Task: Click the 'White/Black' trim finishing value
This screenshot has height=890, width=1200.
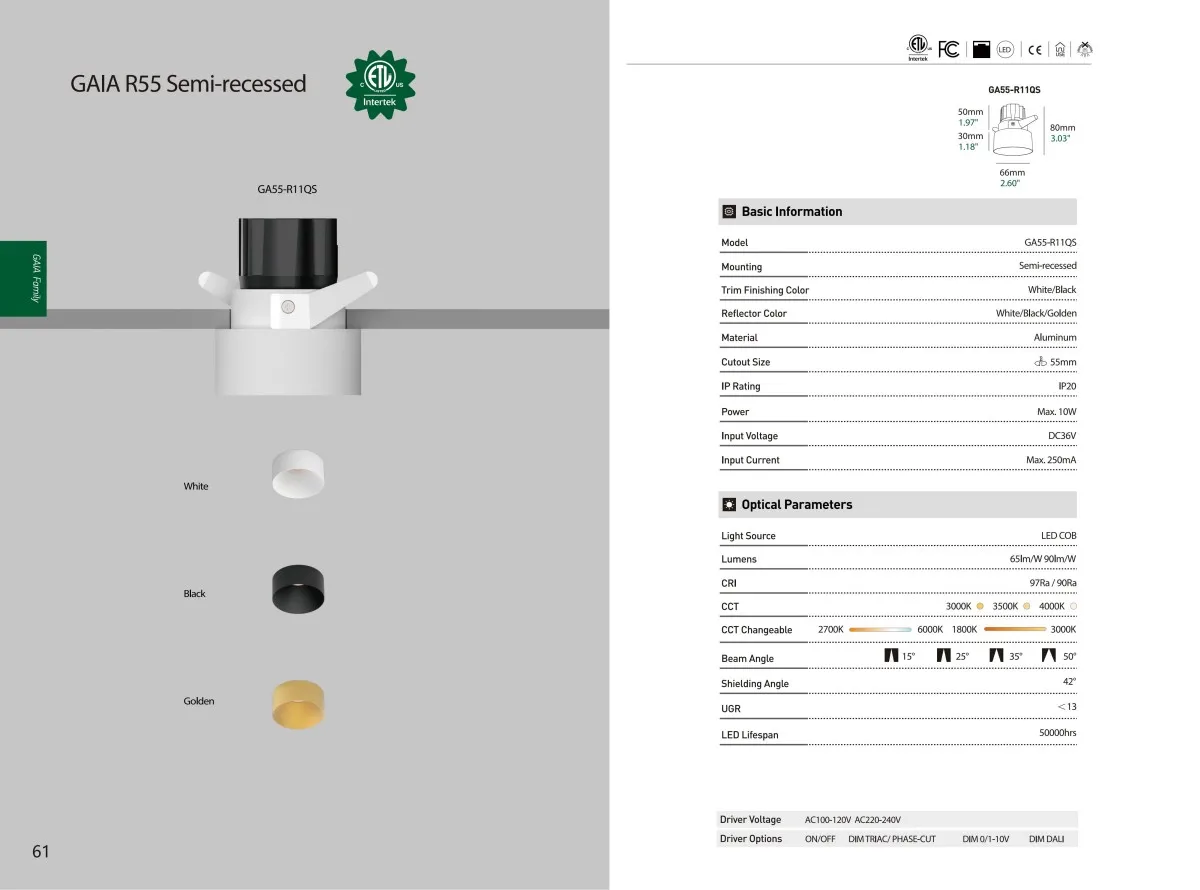Action: tap(1052, 290)
